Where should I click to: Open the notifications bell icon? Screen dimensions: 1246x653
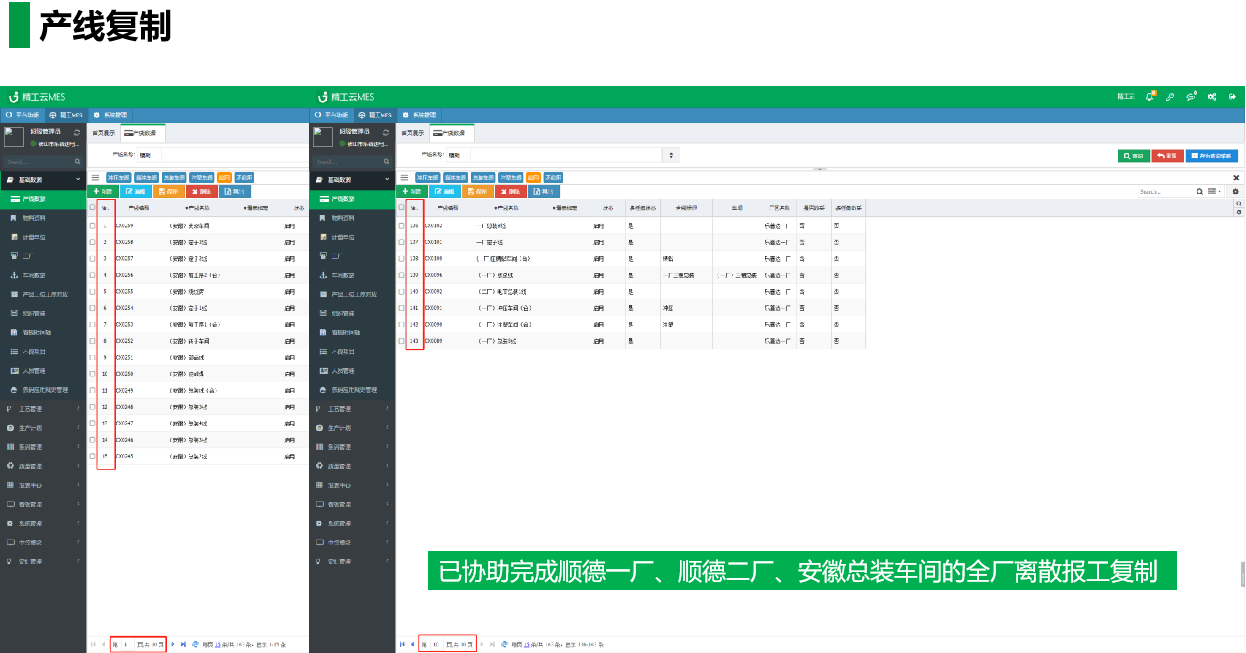1150,97
